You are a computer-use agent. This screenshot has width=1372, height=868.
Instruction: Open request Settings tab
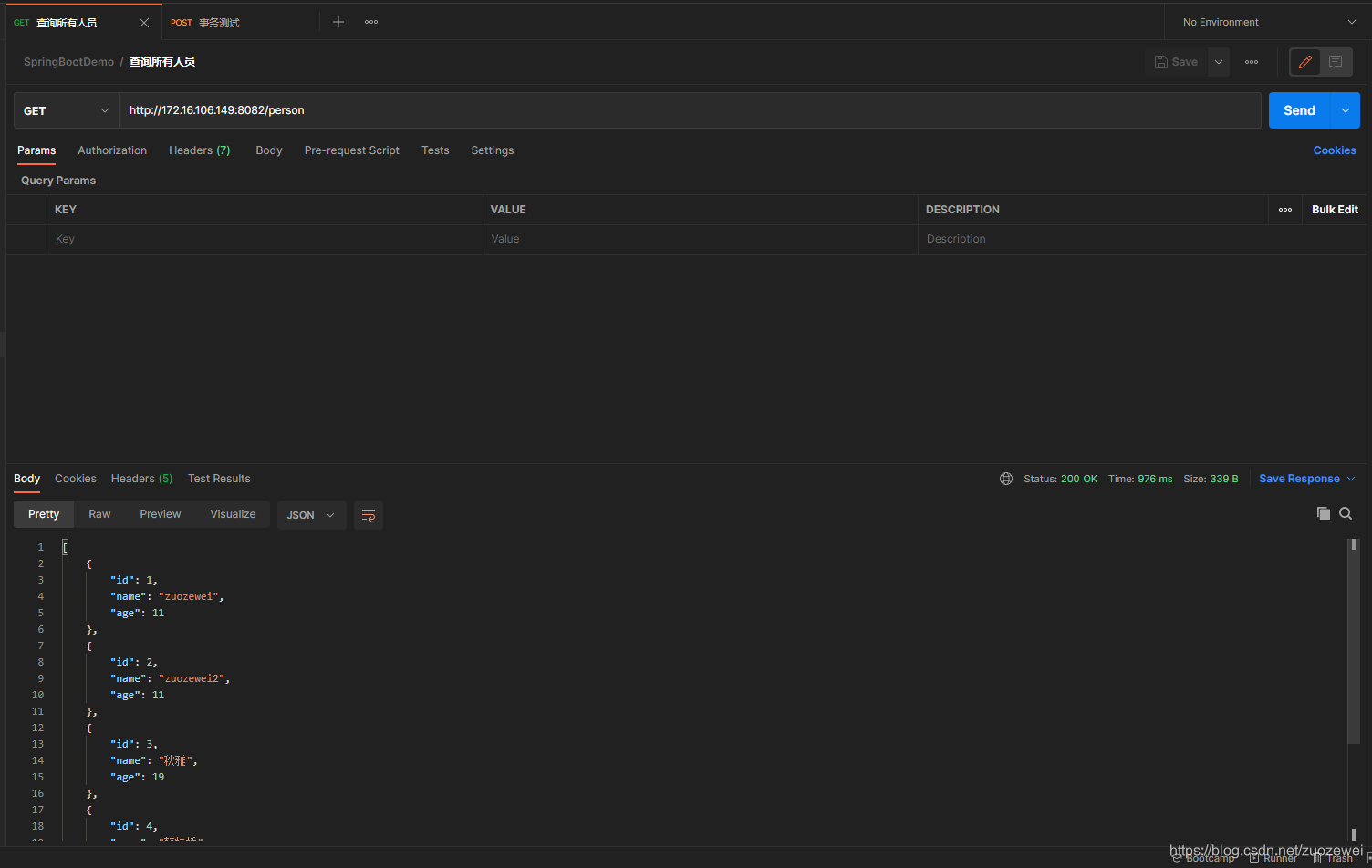point(493,150)
